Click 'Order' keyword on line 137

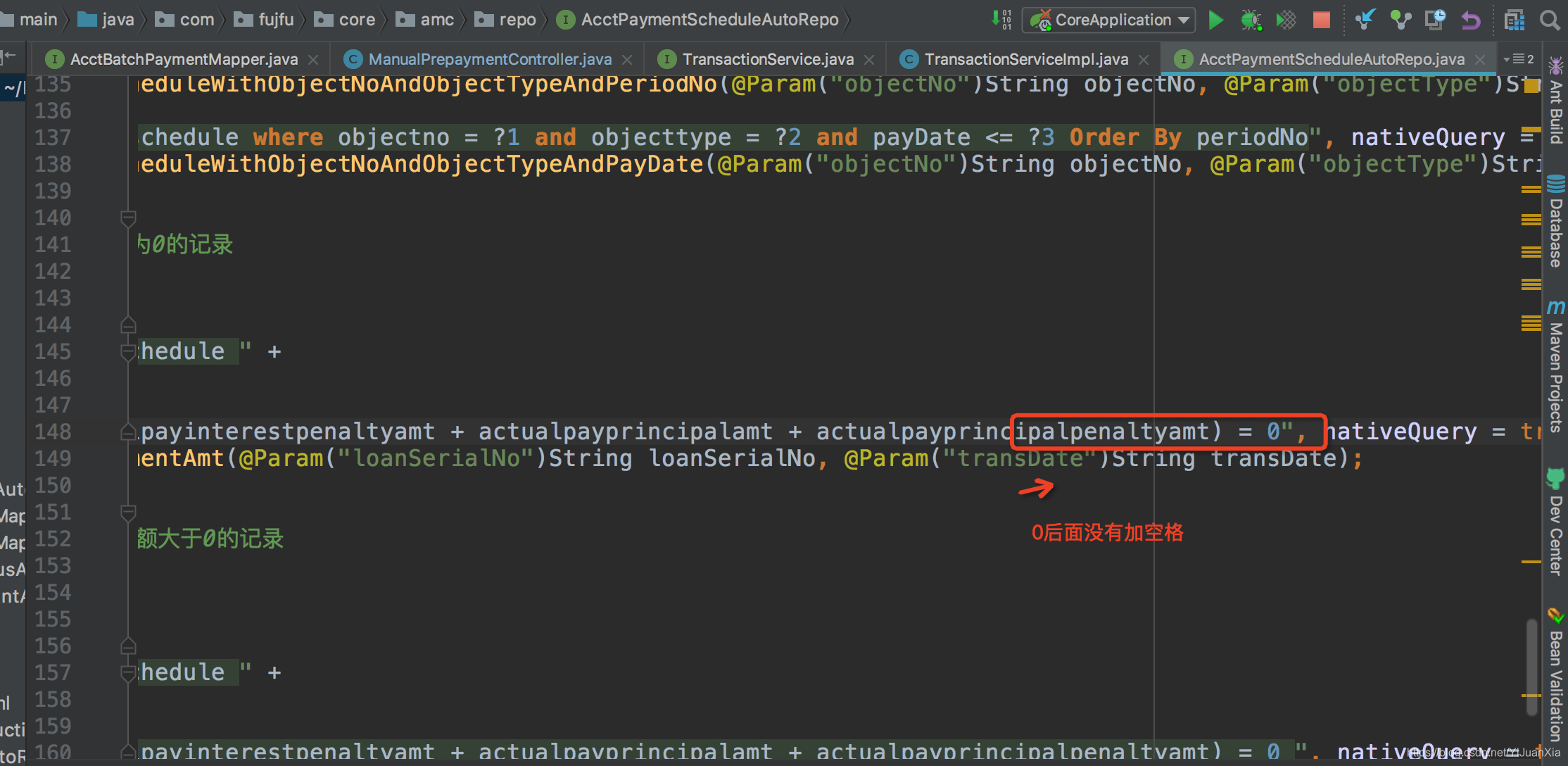coord(1104,137)
